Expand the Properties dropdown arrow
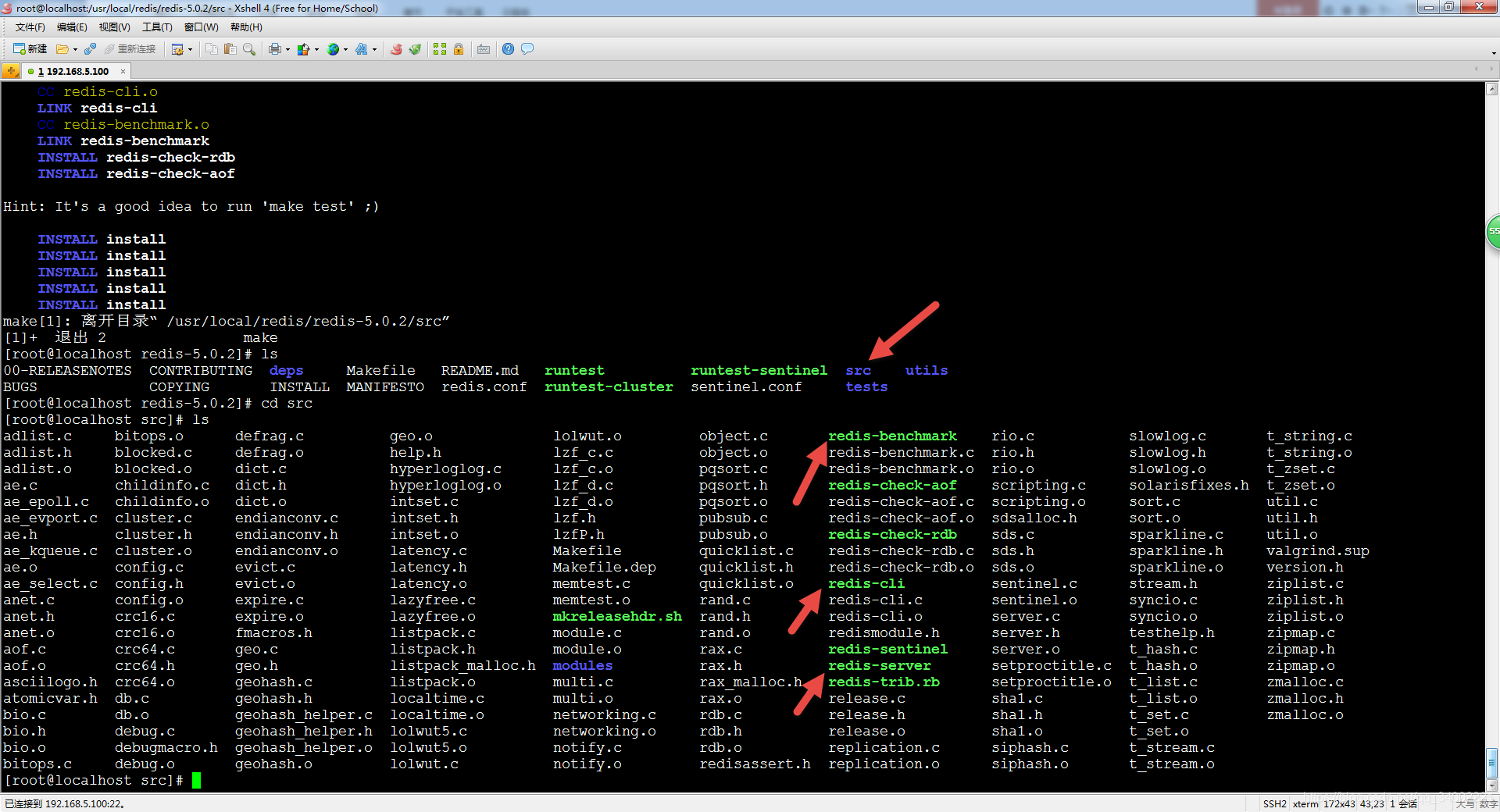Viewport: 1500px width, 812px height. coord(190,49)
